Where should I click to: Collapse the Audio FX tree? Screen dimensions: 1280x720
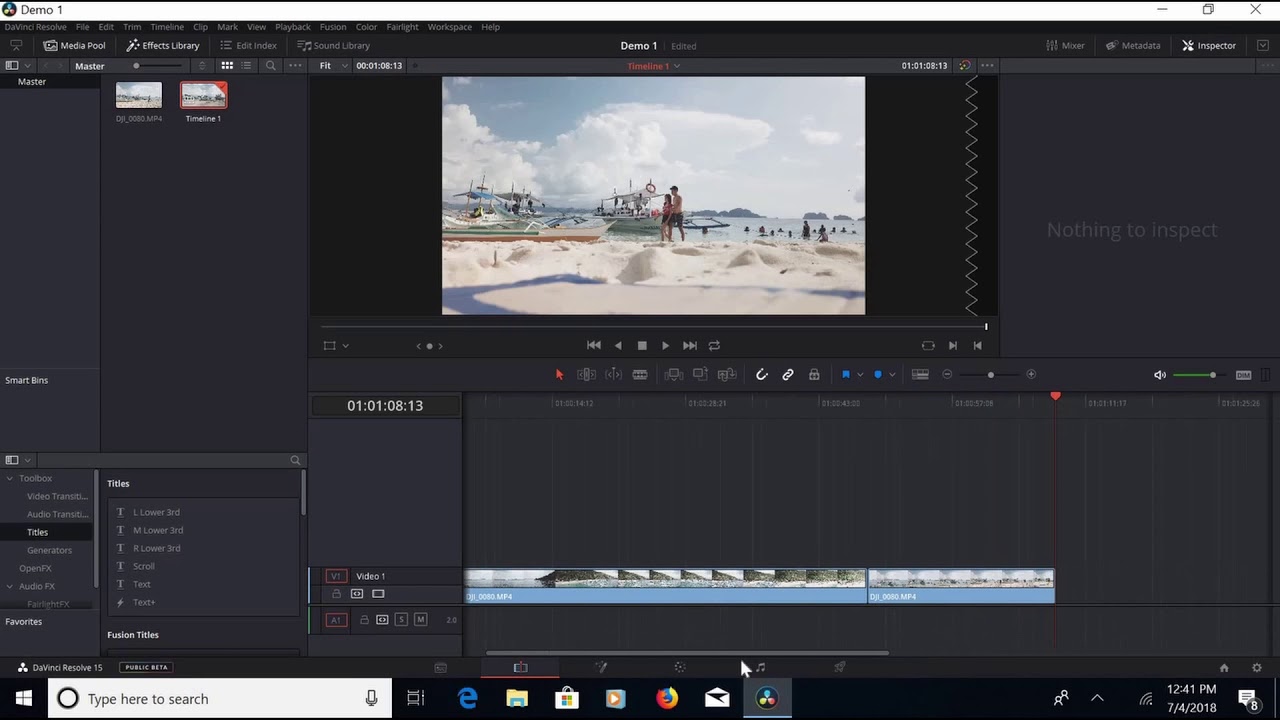click(x=10, y=587)
